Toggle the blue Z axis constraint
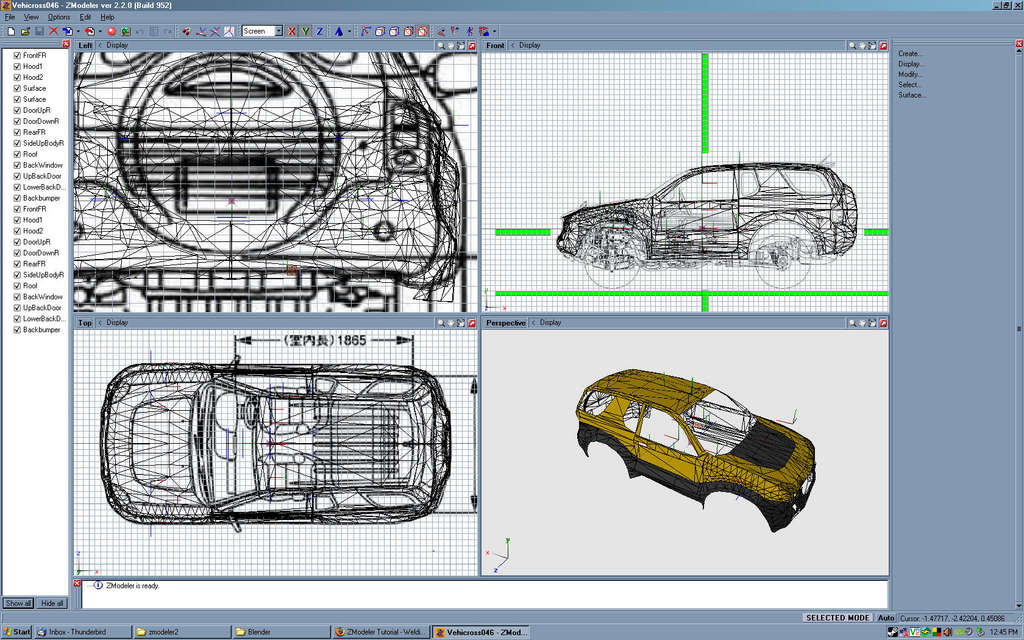The width and height of the screenshot is (1024, 640). click(x=320, y=31)
